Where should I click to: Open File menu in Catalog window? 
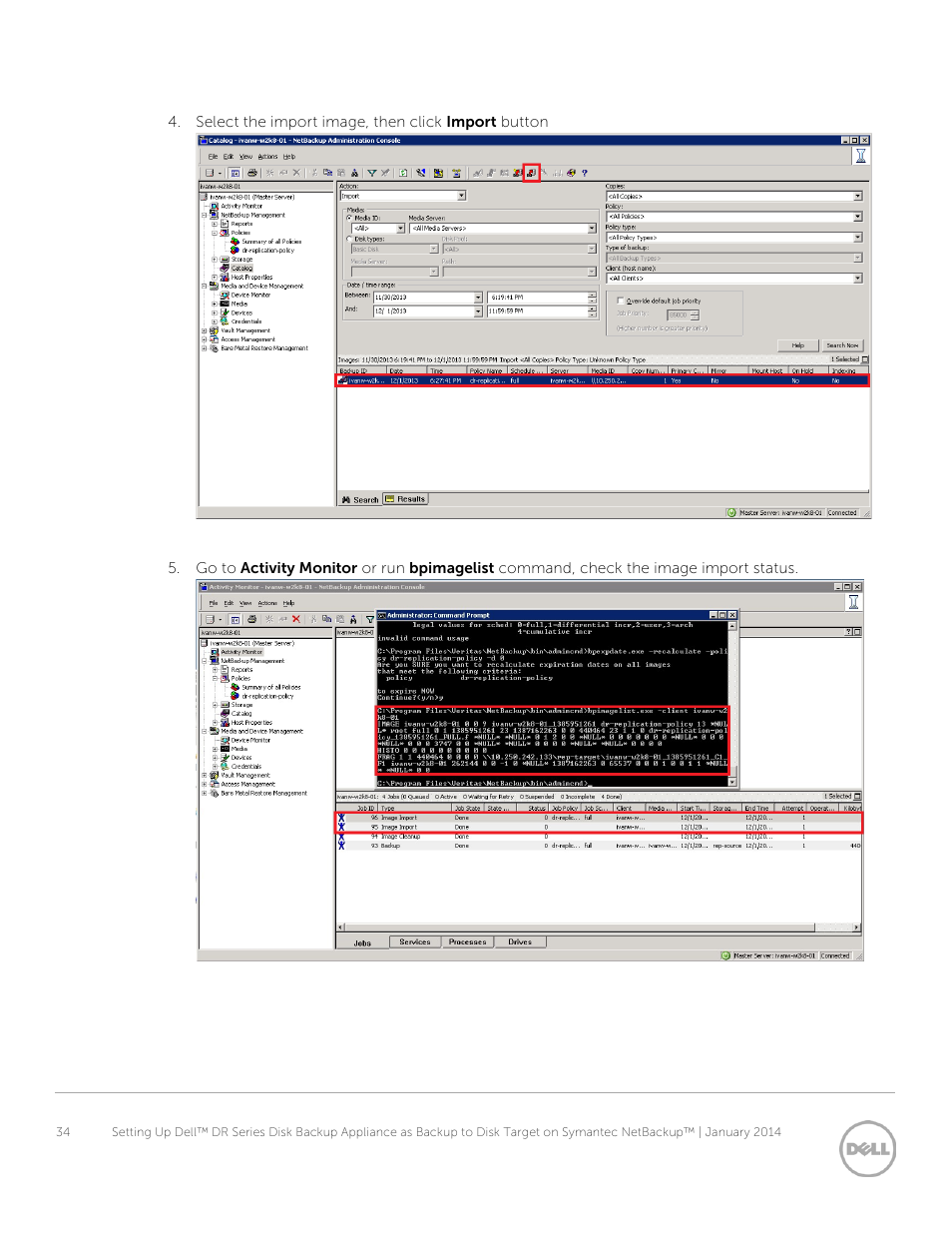tap(213, 157)
